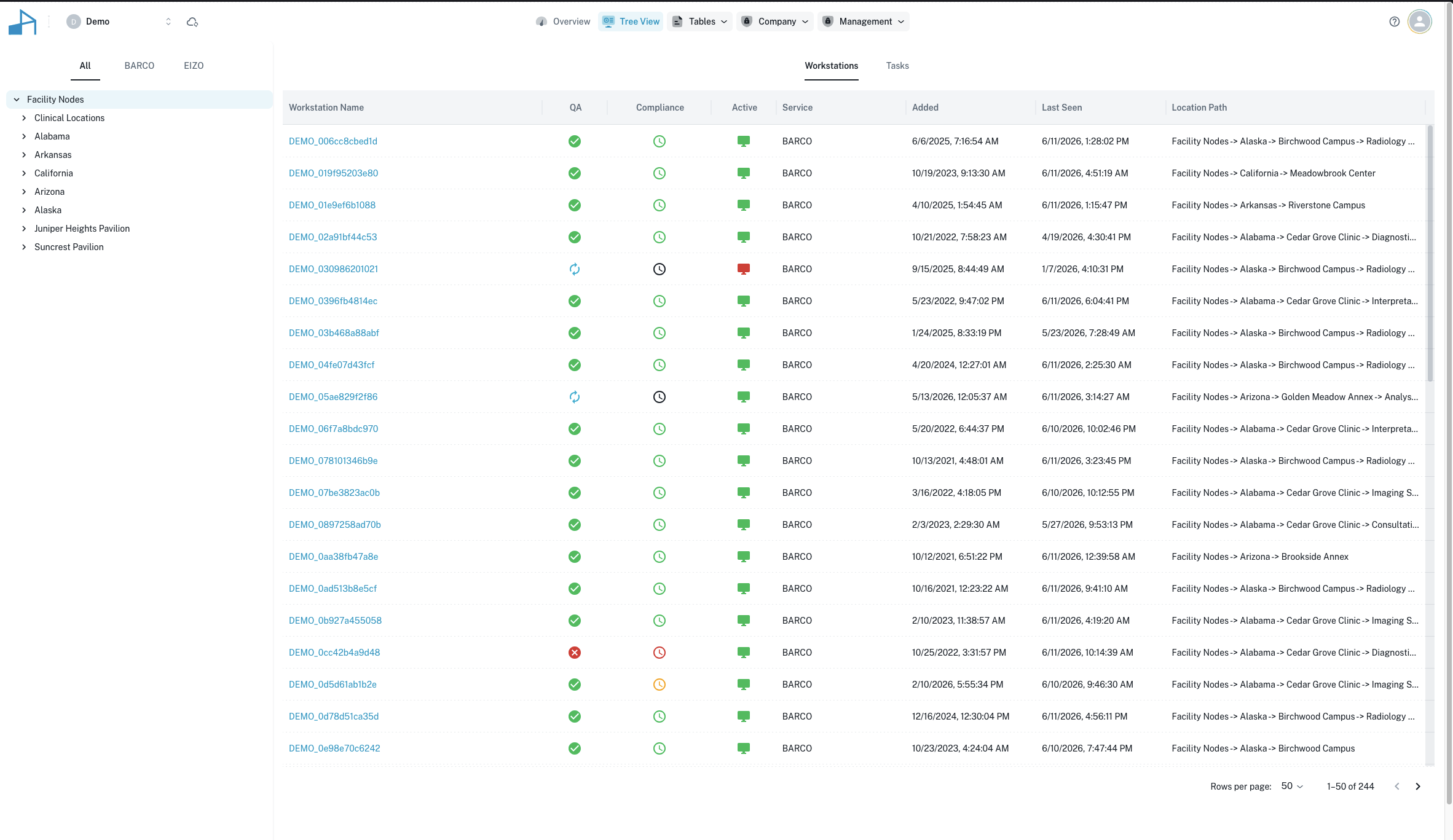Open the Company dropdown menu
The width and height of the screenshot is (1453, 840).
point(775,22)
